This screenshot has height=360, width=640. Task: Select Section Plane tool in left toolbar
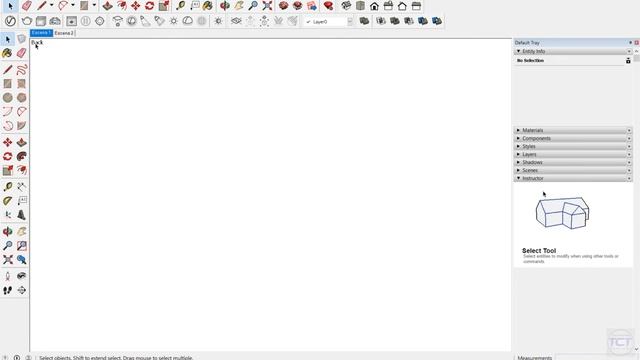click(x=22, y=290)
